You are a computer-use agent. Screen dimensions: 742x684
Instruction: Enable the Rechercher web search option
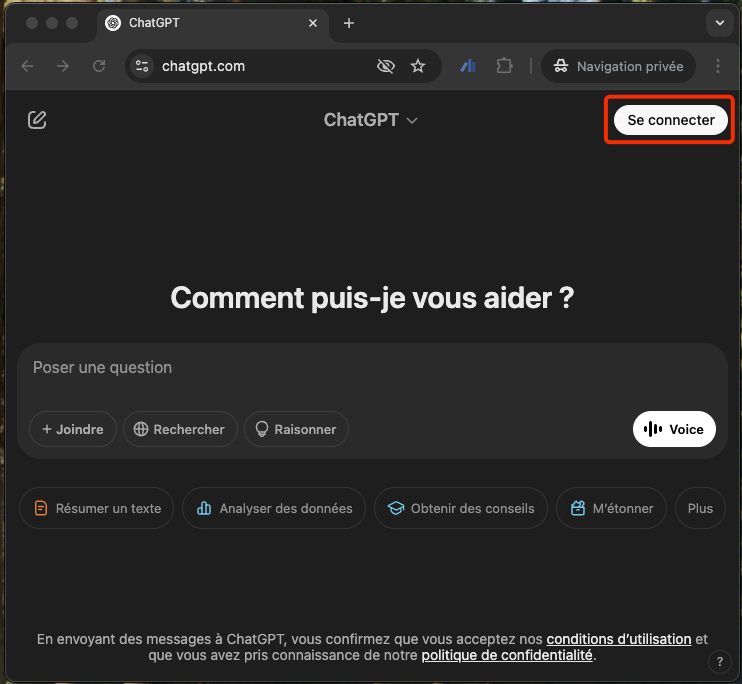(180, 429)
